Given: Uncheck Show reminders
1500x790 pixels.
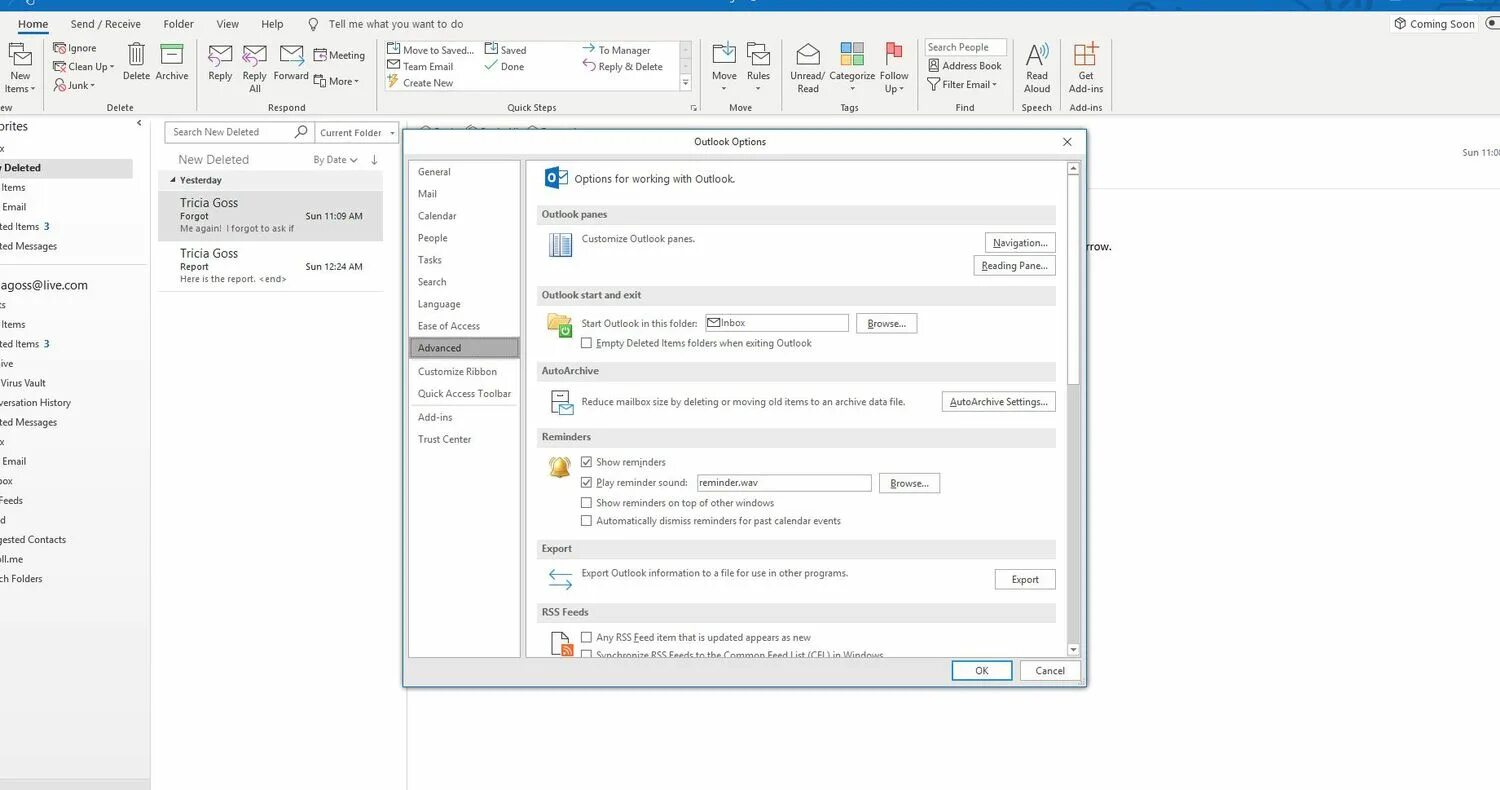Looking at the screenshot, I should (586, 462).
